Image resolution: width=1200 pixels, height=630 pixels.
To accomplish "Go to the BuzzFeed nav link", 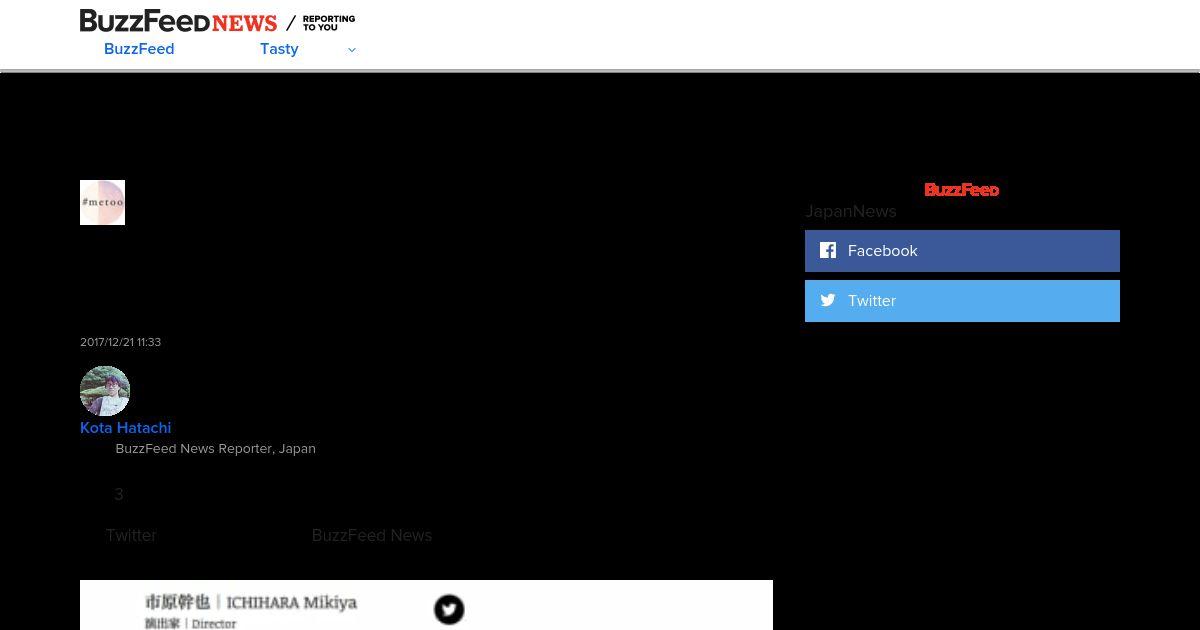I will point(139,49).
